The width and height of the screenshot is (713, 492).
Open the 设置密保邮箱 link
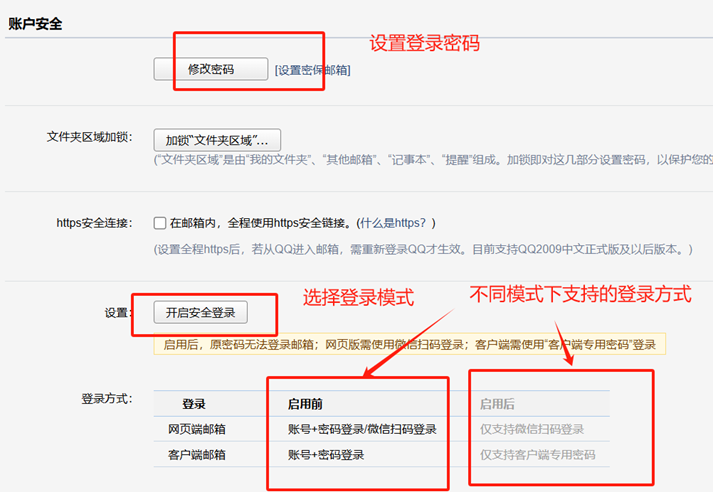tap(312, 70)
